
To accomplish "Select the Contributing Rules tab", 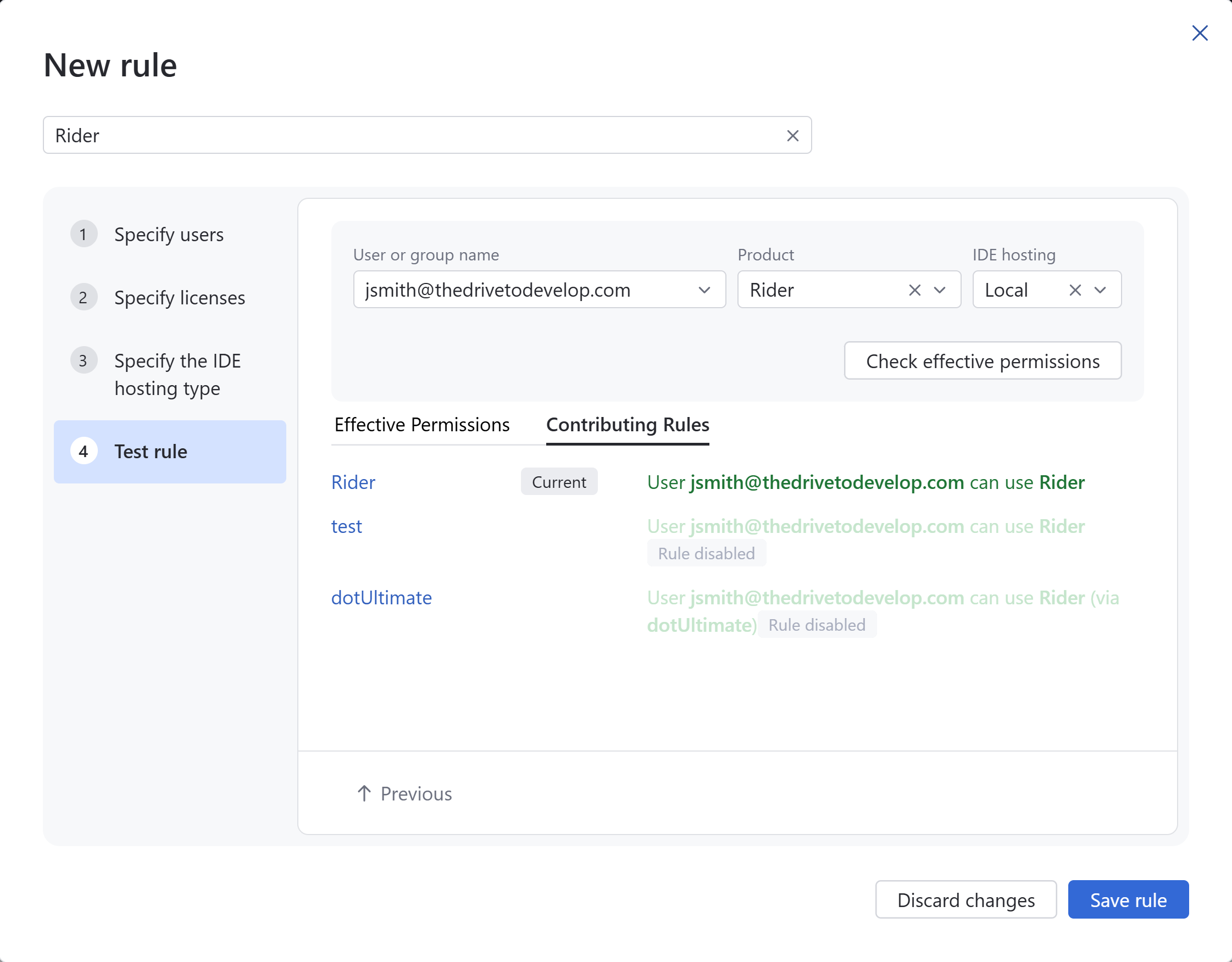I will click(x=628, y=425).
